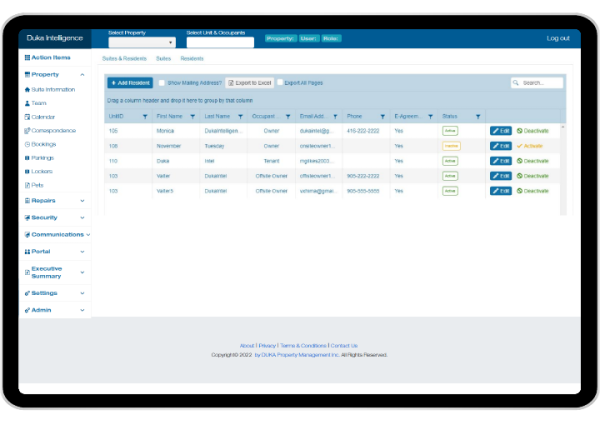600x425 pixels.
Task: Click the Select Unit & Occupants field
Action: click(x=220, y=42)
